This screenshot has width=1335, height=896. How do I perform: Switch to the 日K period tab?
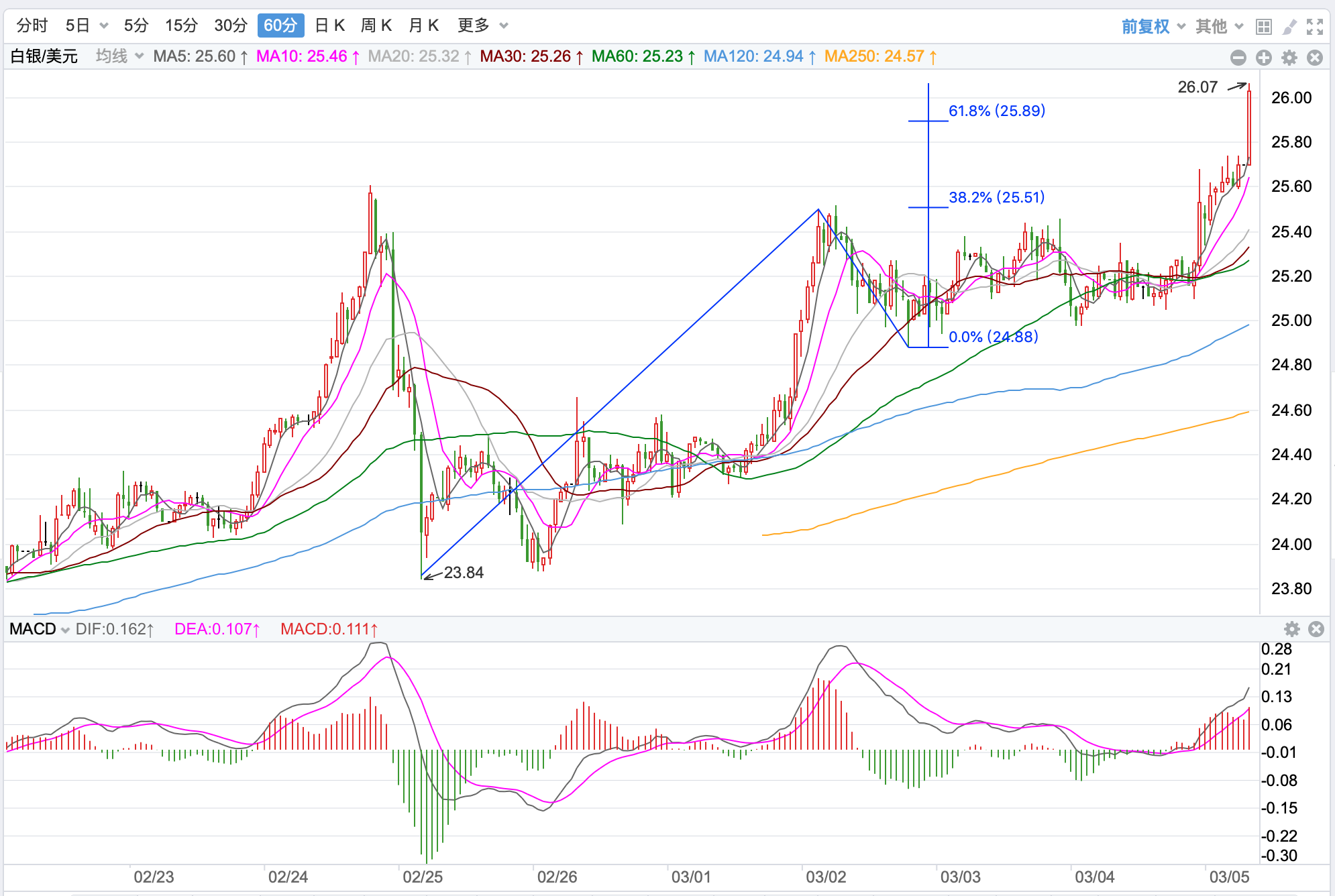[x=329, y=25]
